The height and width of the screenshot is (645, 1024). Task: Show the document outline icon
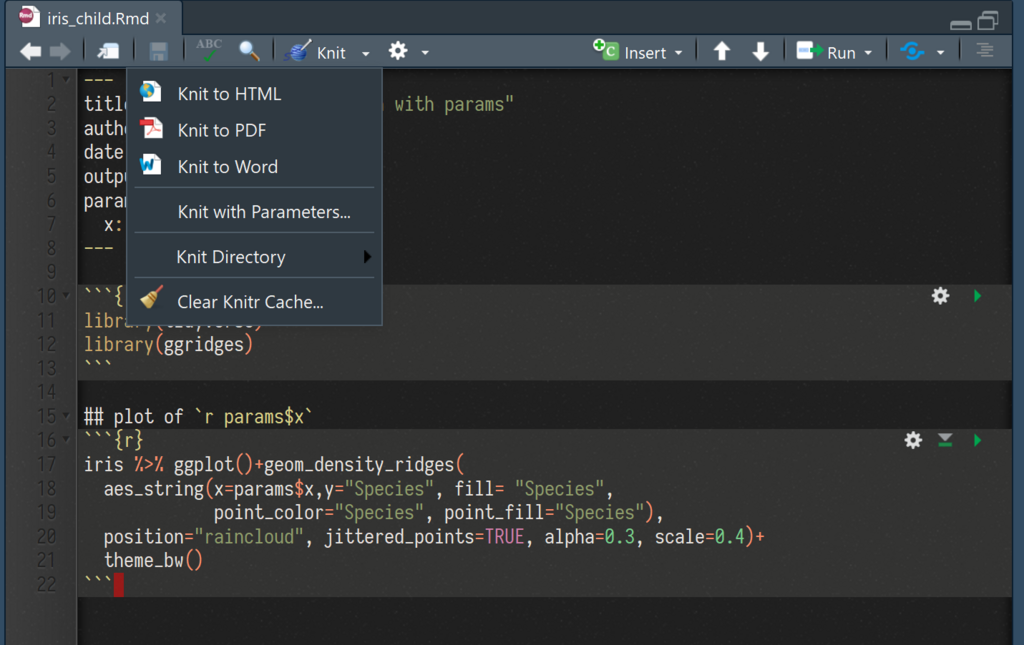tap(985, 51)
